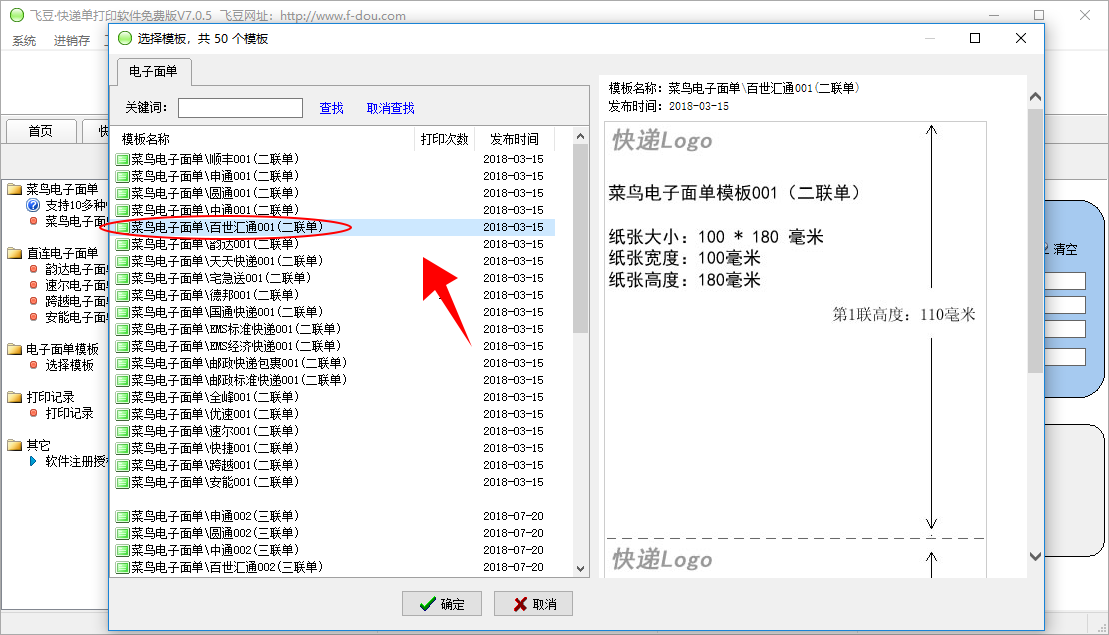Click the template icon beside 中通001(二联单)
The width and height of the screenshot is (1109, 635).
click(122, 211)
